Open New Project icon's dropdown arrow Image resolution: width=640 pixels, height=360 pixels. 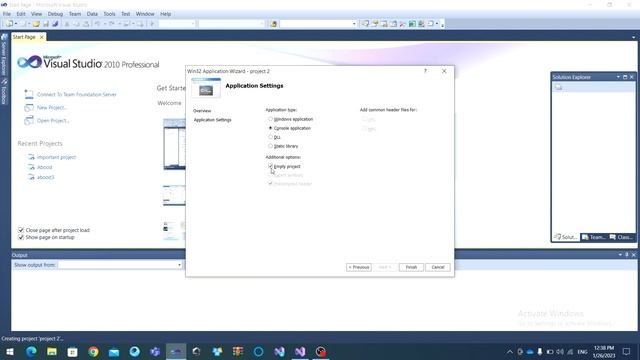[x=16, y=24]
